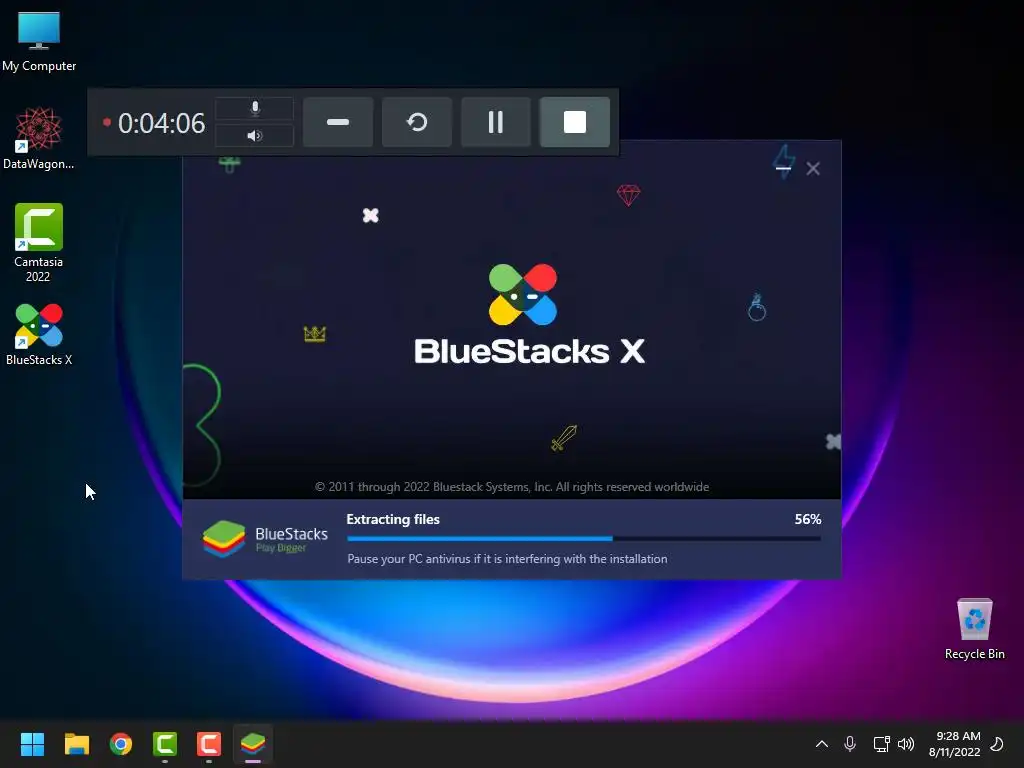Viewport: 1024px width, 768px height.
Task: Open the Windows Start menu
Action: coord(32,744)
